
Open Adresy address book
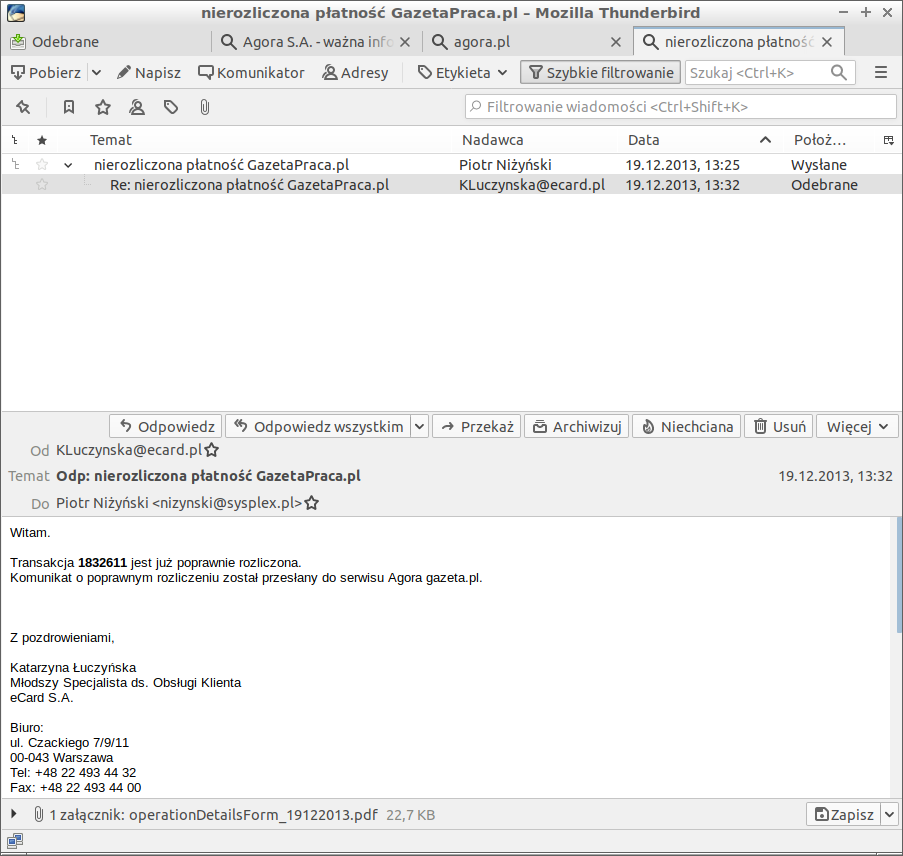coord(355,73)
